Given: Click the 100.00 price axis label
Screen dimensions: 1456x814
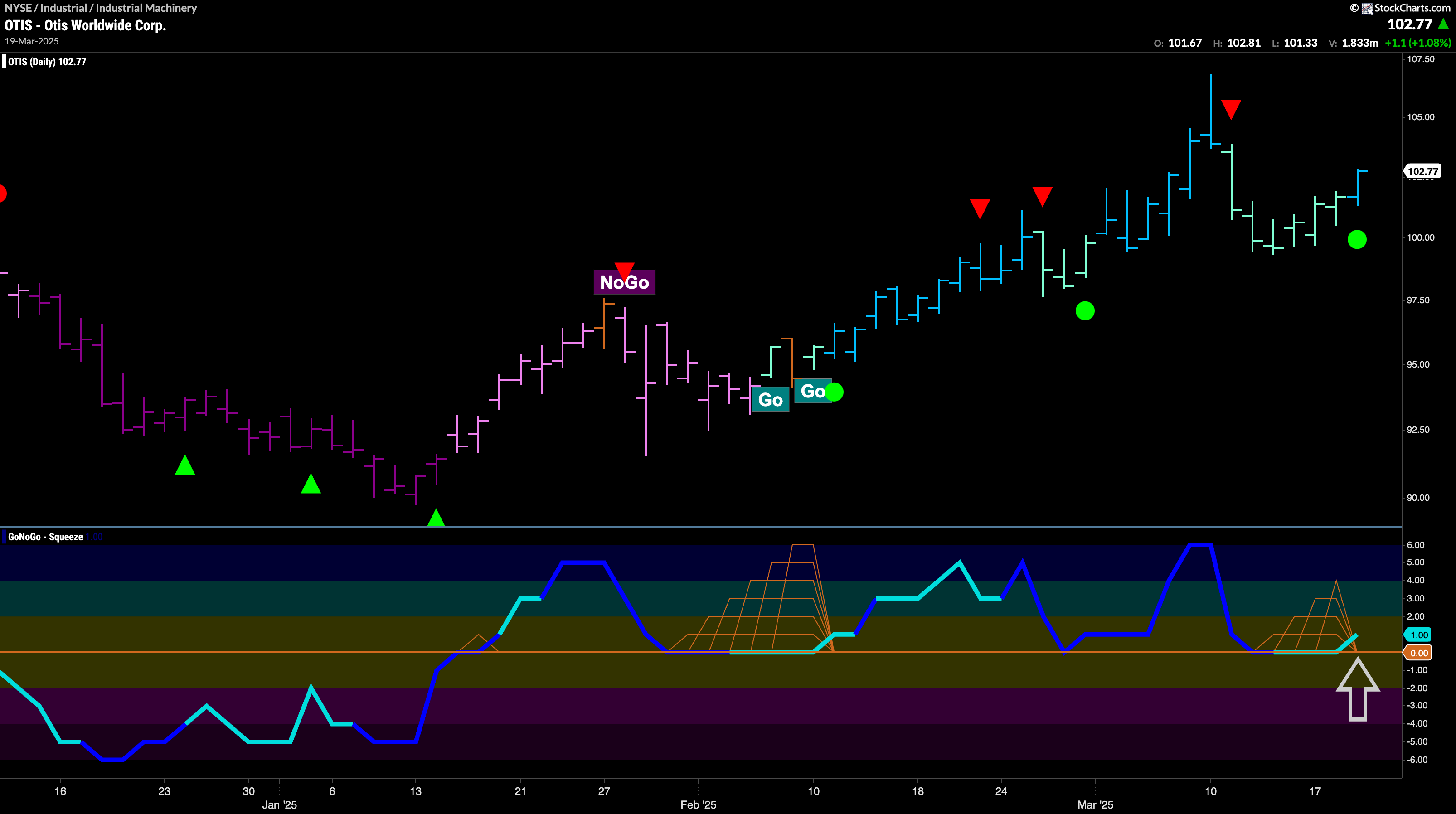Looking at the screenshot, I should point(1420,237).
